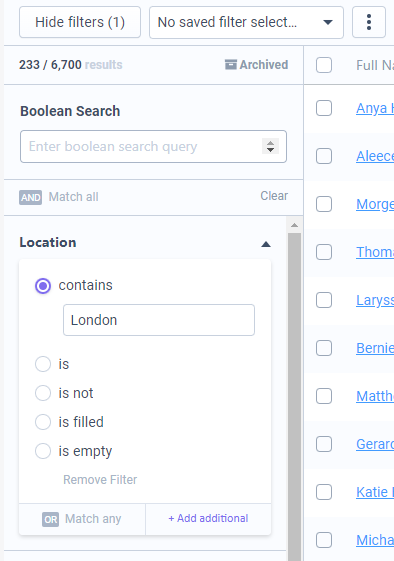Click Remove Filter under Location
The image size is (394, 561).
(100, 479)
